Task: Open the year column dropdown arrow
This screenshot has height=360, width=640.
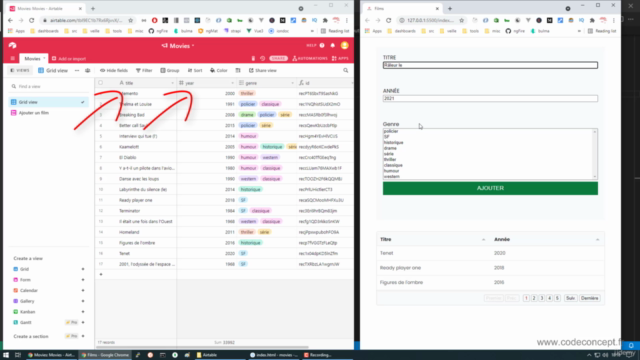Action: (x=233, y=83)
